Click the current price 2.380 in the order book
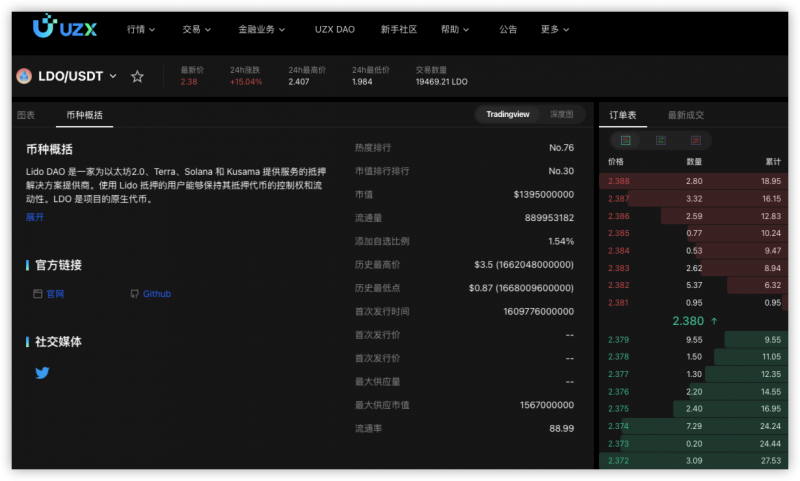 click(x=688, y=321)
